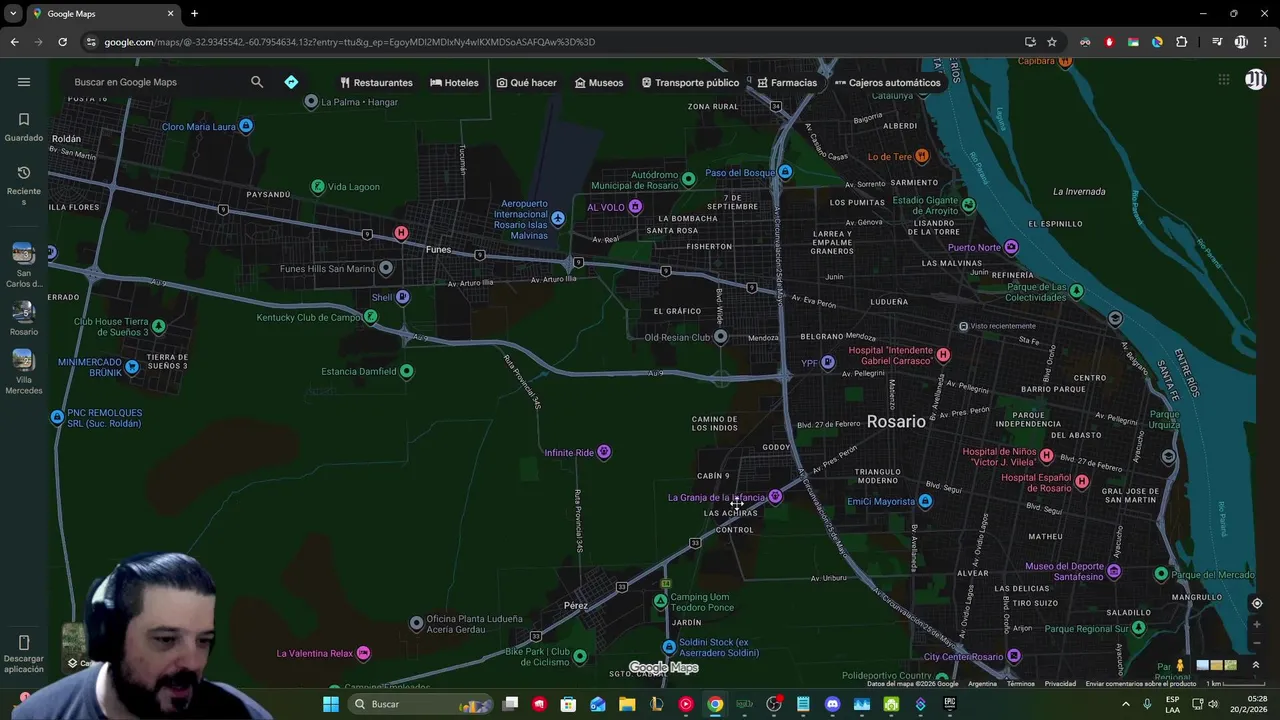Open the Windows Start menu

331,704
